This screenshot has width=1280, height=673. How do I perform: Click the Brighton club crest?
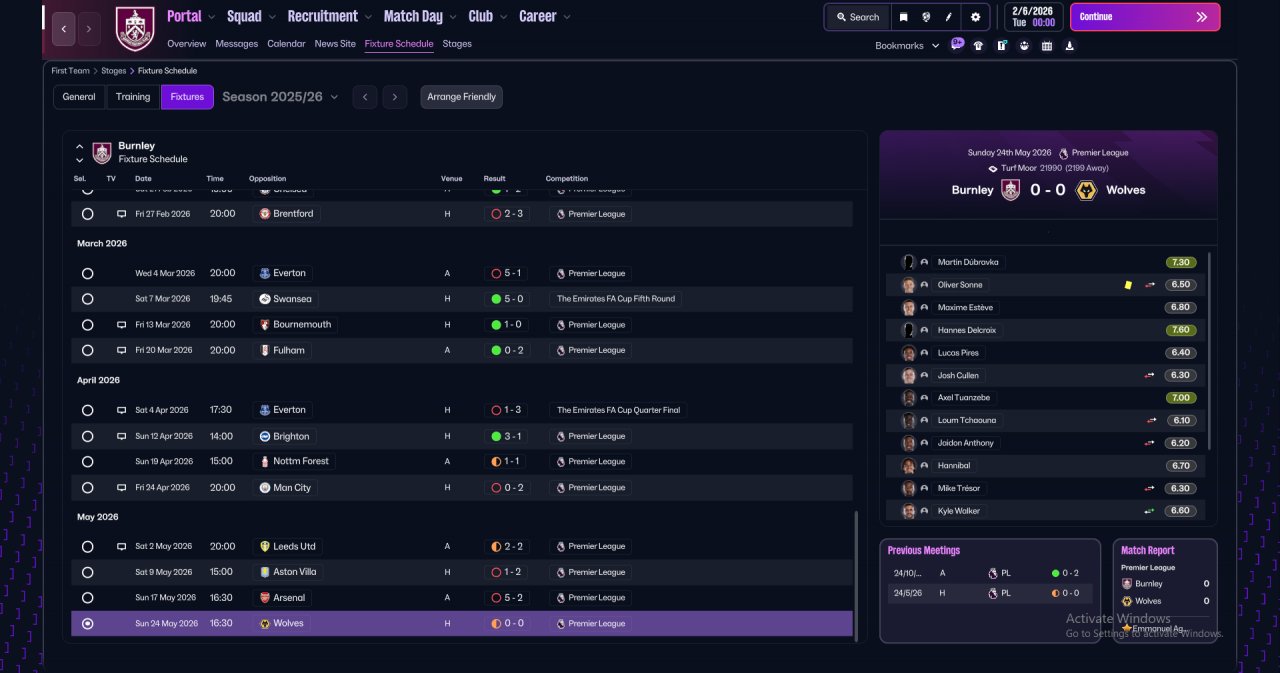(x=265, y=436)
